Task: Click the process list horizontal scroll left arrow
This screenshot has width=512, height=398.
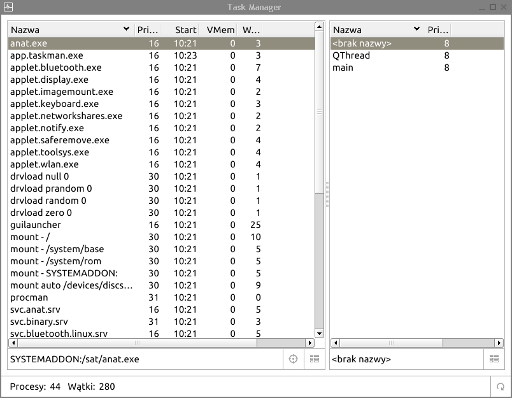Action: coord(13,343)
